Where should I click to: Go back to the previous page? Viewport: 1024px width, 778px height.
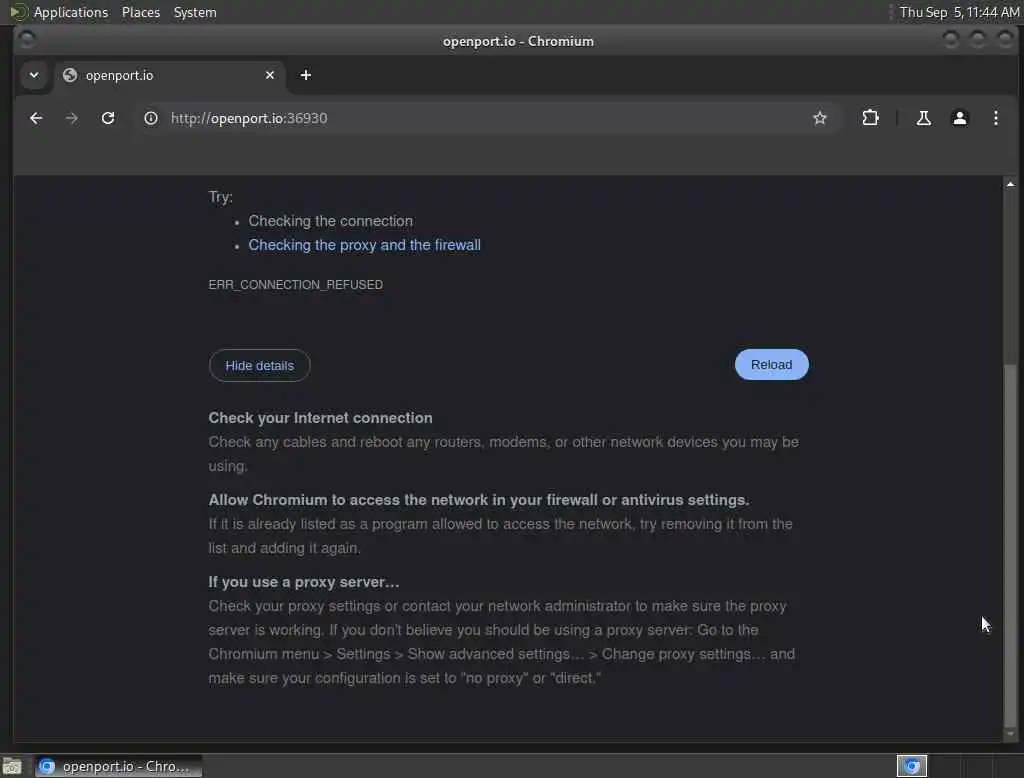point(36,118)
